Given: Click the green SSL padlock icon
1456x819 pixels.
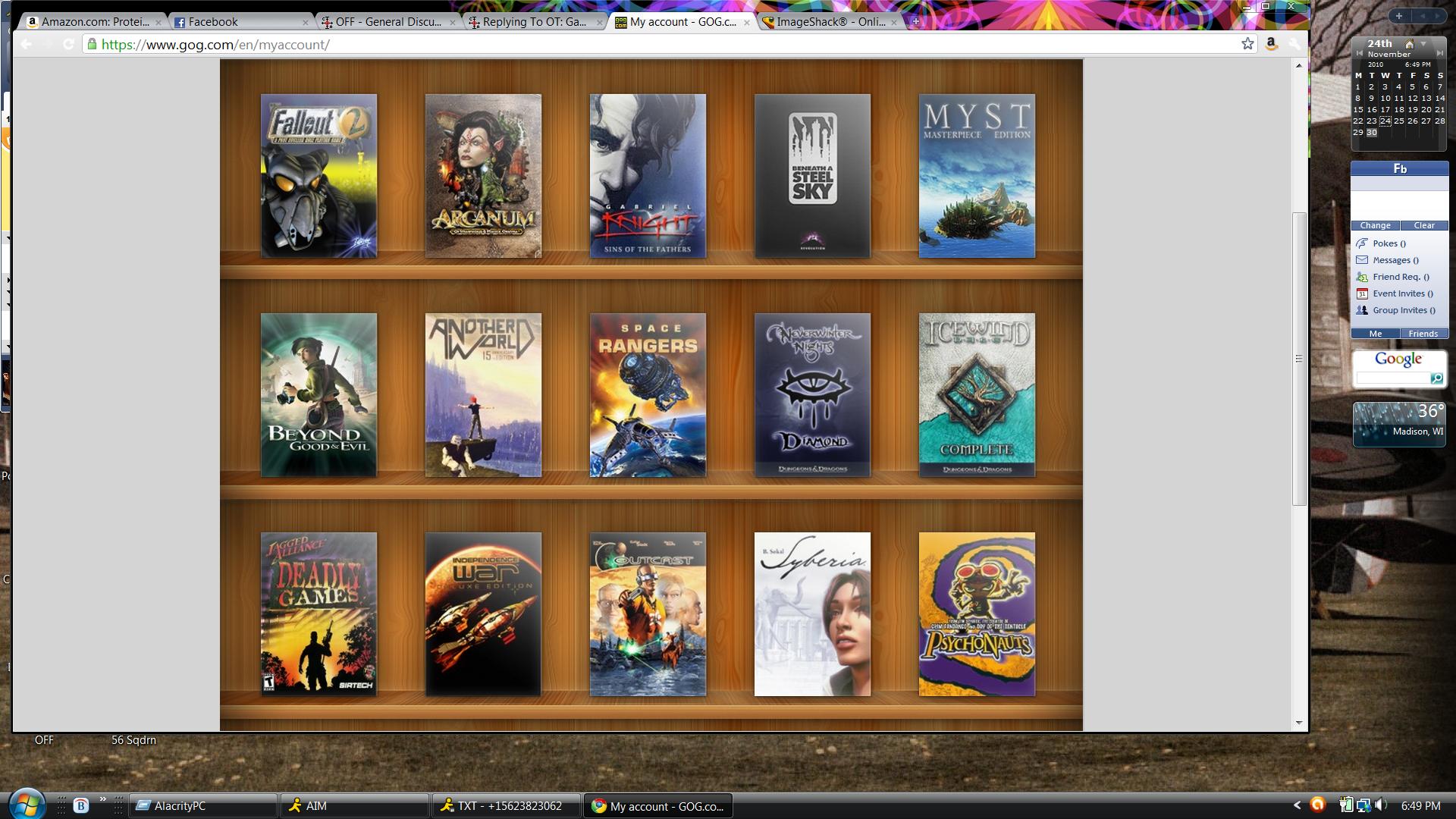Looking at the screenshot, I should (x=92, y=44).
